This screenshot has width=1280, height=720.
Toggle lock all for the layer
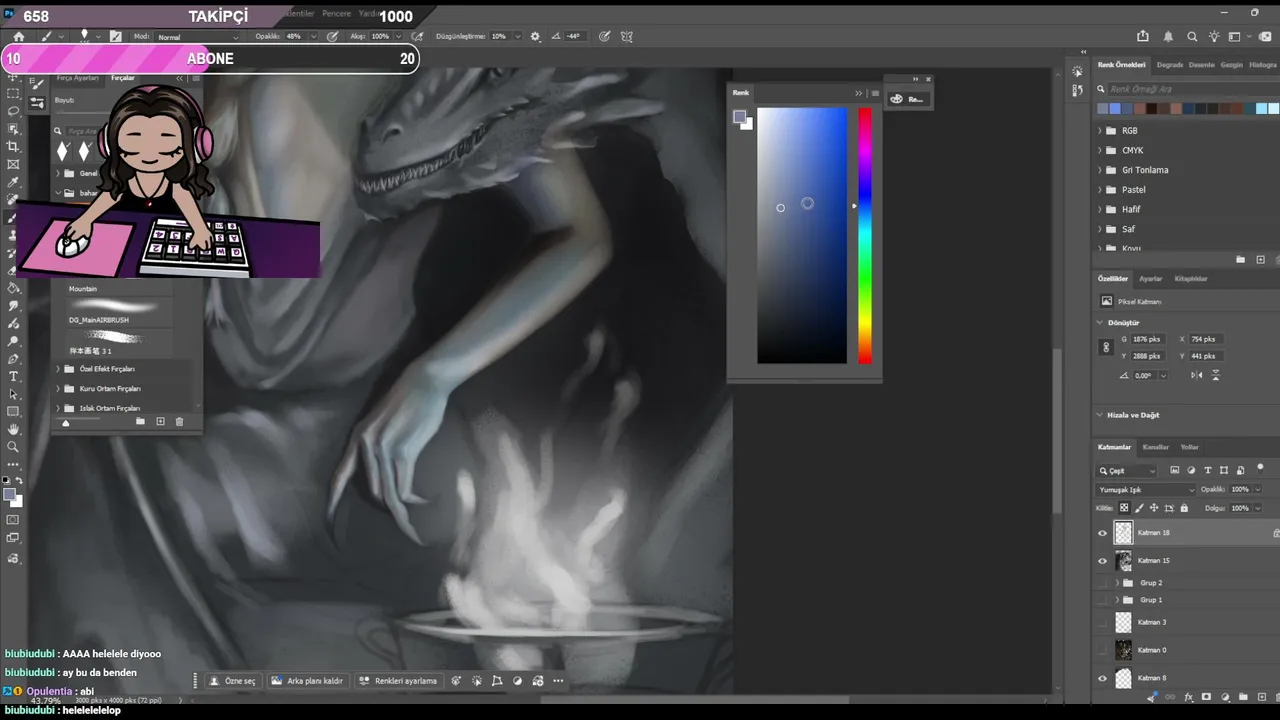[x=1184, y=508]
